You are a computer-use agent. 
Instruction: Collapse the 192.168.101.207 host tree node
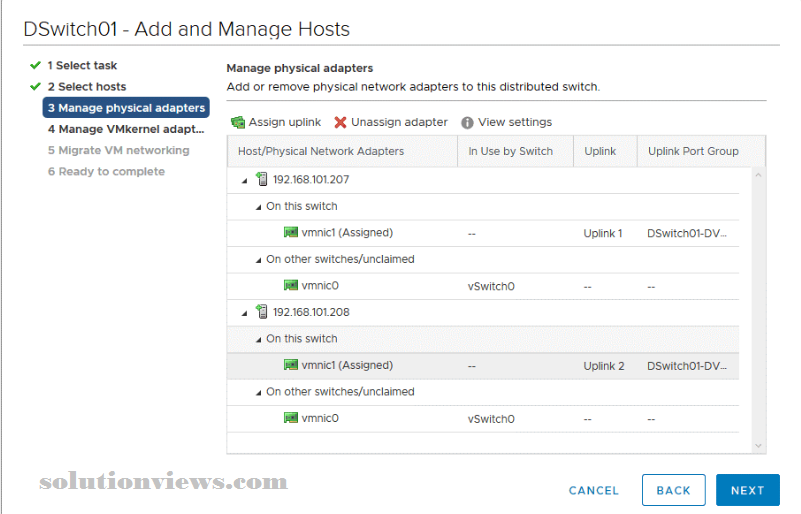tap(245, 180)
